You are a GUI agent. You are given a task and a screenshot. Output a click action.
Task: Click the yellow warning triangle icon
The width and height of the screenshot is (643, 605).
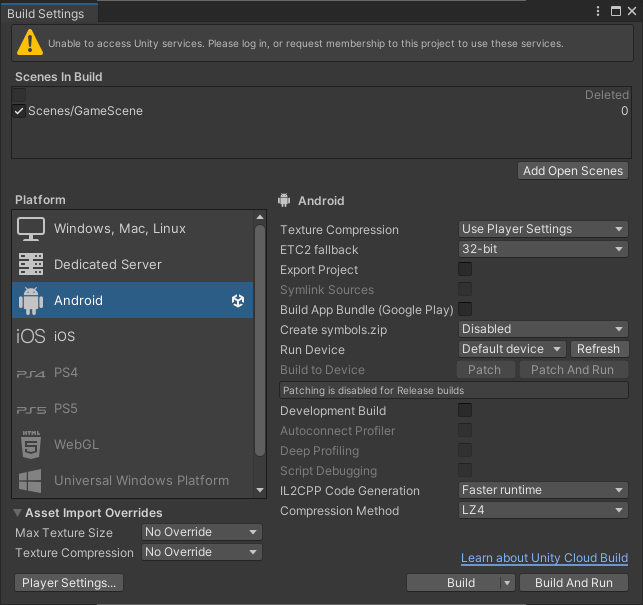tap(30, 42)
